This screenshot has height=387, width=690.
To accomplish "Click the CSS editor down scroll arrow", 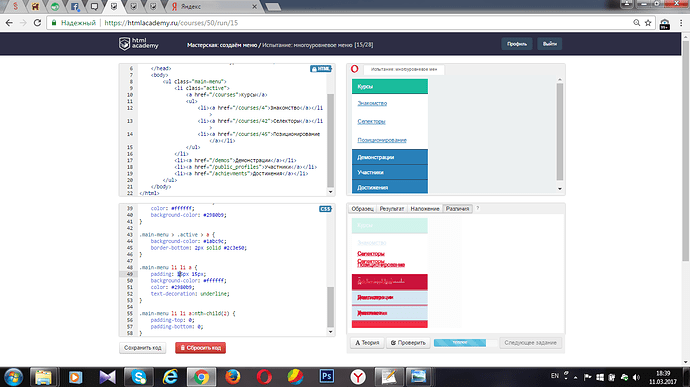I will (330, 332).
